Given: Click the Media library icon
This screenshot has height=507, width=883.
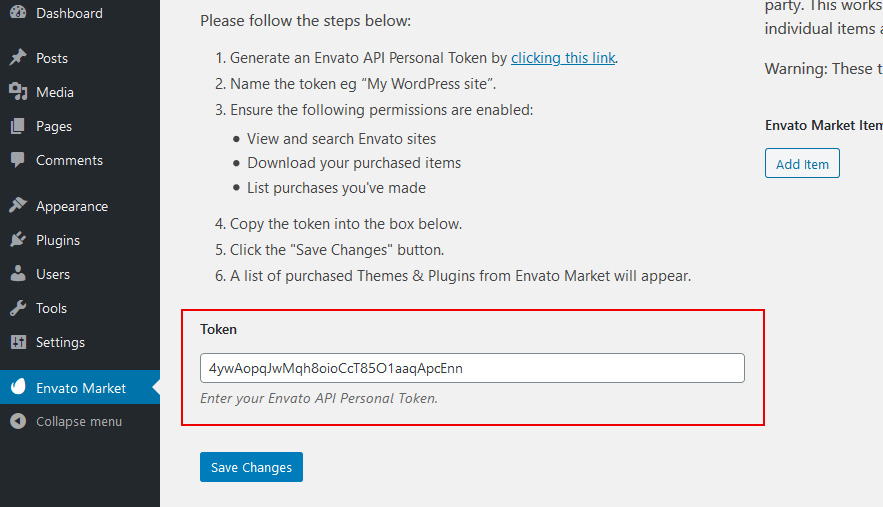Looking at the screenshot, I should tap(18, 91).
